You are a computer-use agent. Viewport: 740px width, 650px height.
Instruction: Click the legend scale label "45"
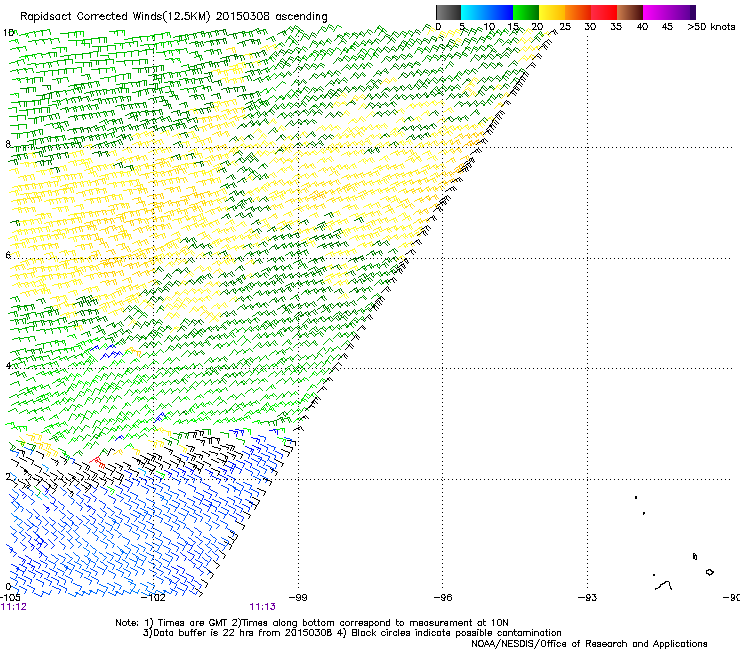667,27
